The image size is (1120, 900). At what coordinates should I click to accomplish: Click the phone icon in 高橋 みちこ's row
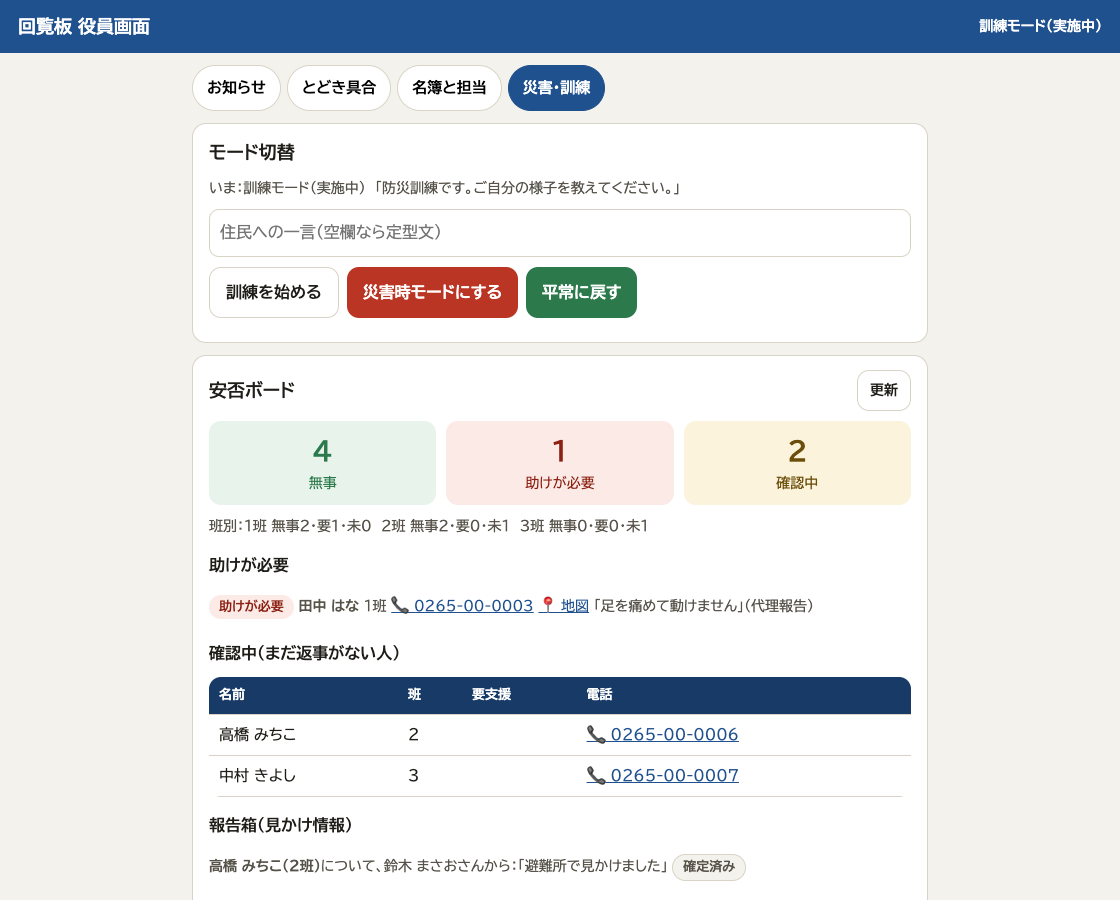596,734
